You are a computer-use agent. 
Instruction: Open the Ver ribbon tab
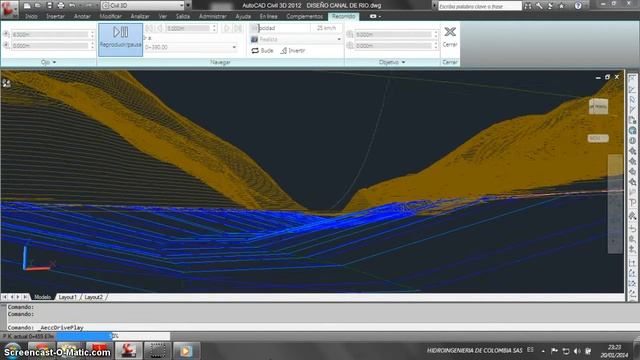click(x=162, y=16)
